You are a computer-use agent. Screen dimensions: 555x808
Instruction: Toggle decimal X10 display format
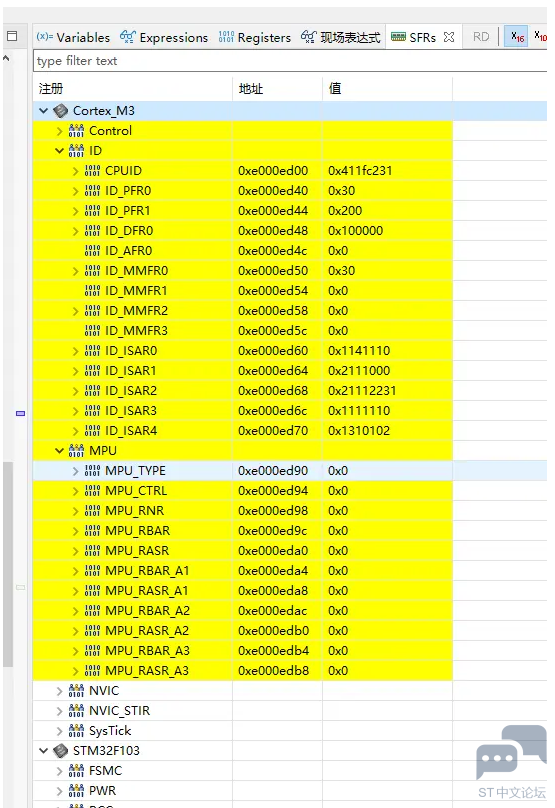[x=540, y=37]
